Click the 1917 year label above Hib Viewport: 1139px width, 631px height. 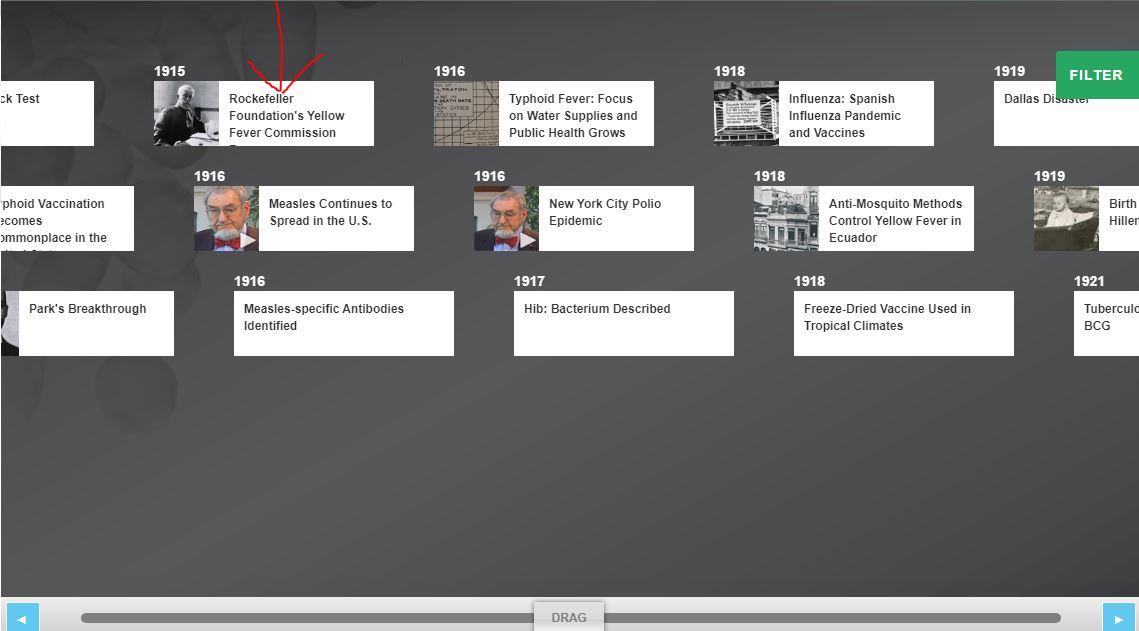pyautogui.click(x=530, y=281)
